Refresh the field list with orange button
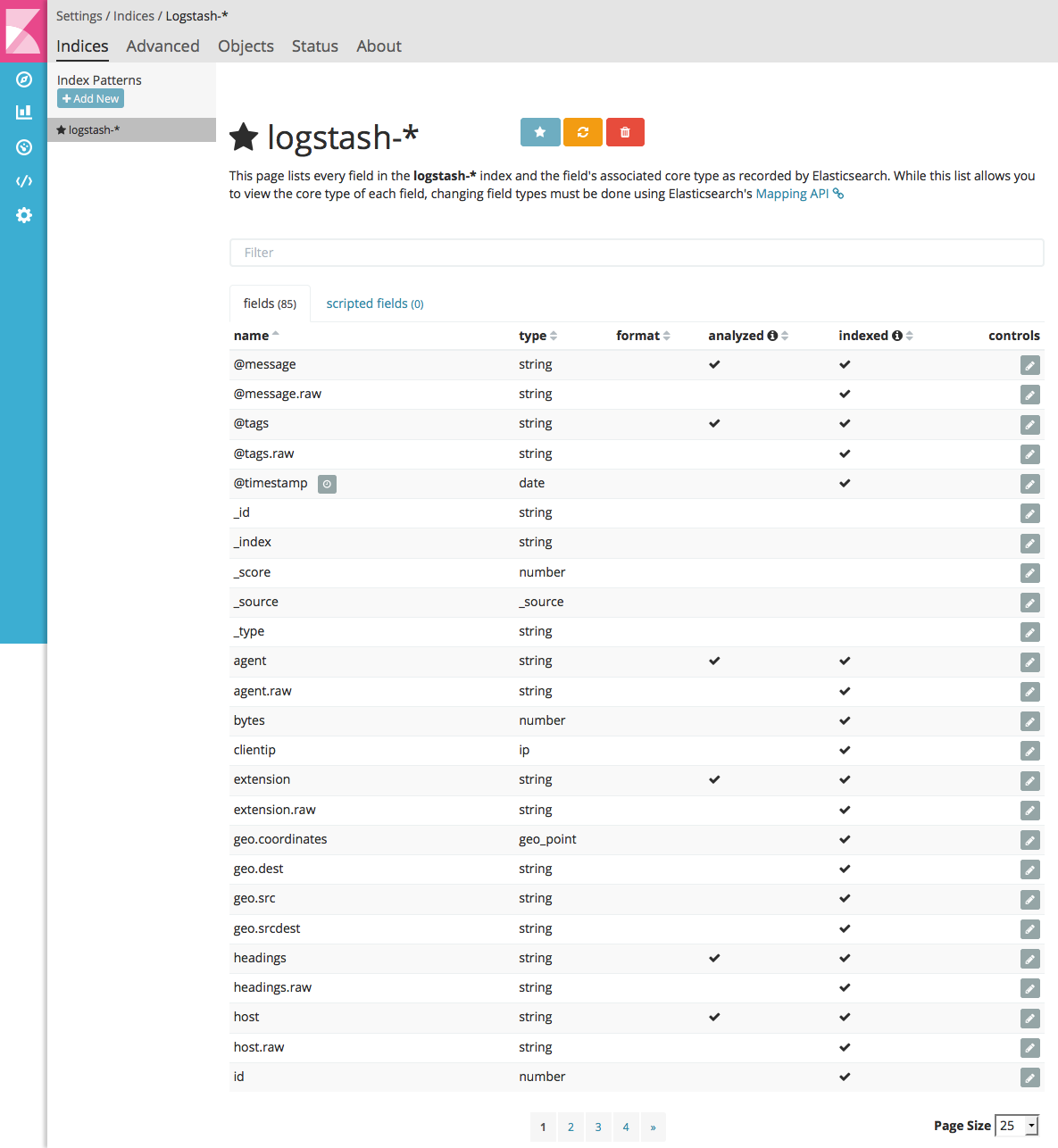The width and height of the screenshot is (1058, 1148). [583, 132]
